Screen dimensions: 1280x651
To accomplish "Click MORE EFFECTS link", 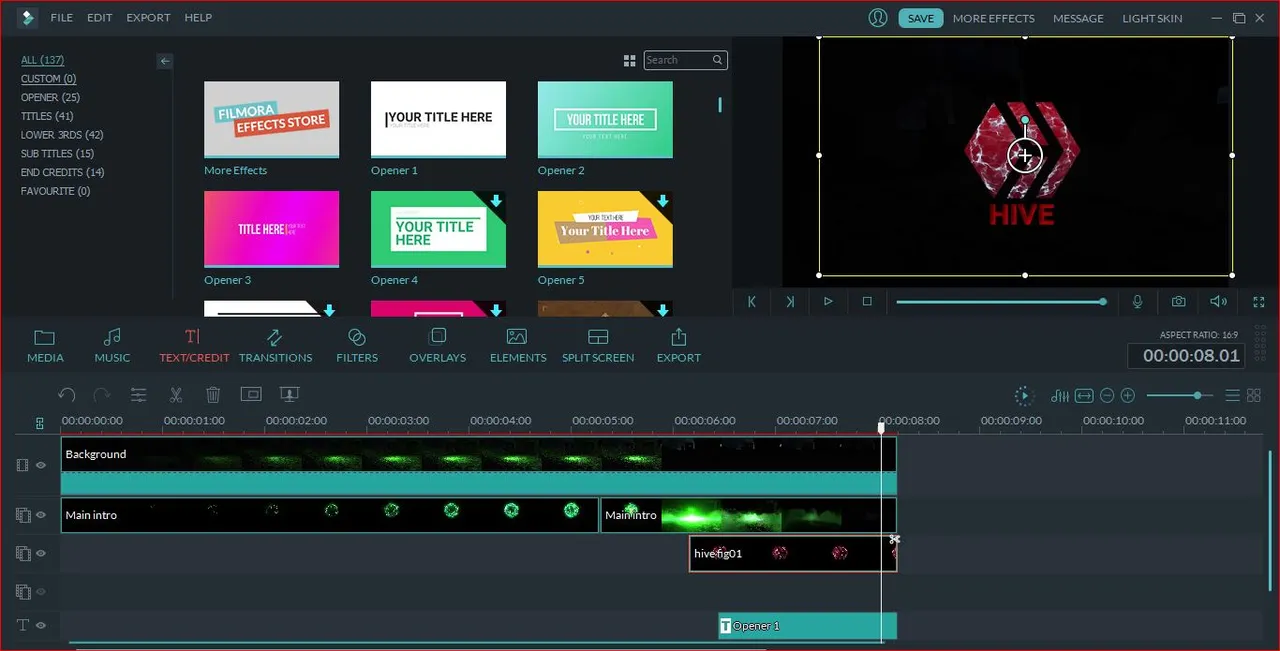I will pos(993,18).
